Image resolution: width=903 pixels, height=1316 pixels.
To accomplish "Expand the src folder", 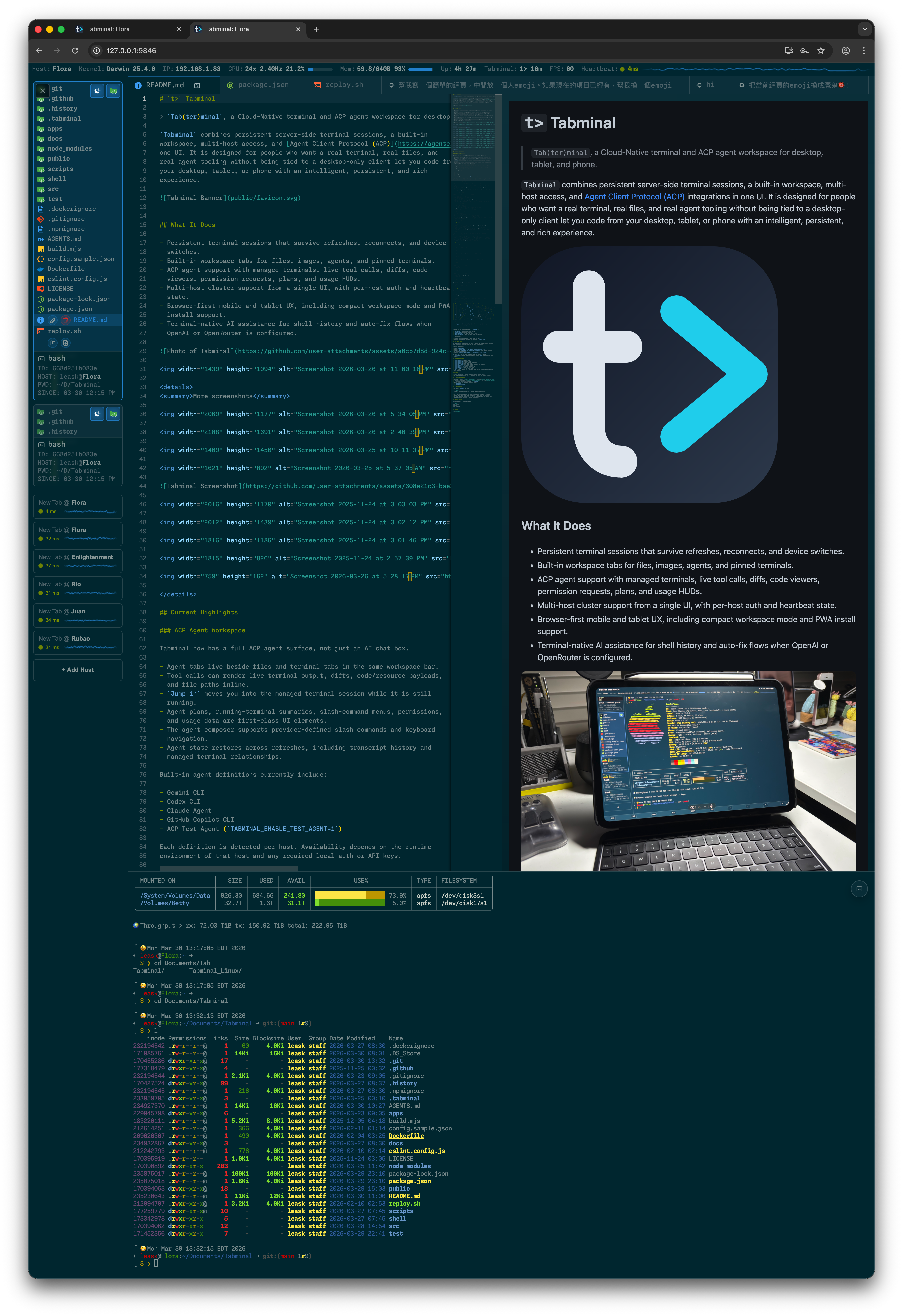I will pos(78,189).
